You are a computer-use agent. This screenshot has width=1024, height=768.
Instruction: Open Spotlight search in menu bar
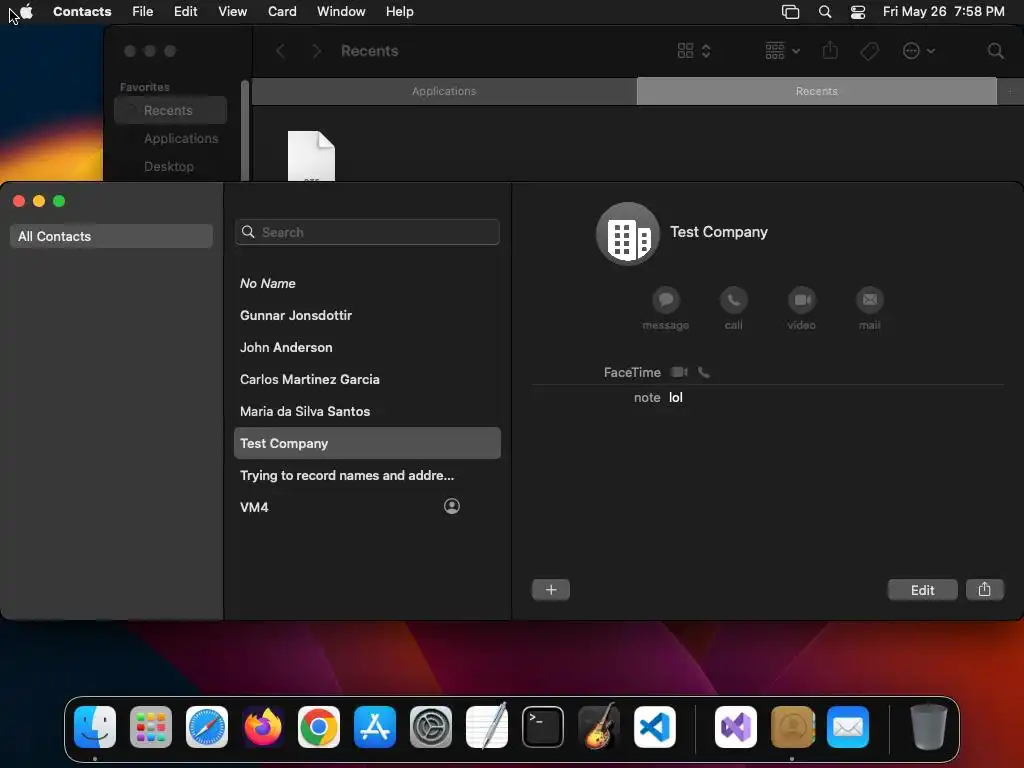coord(825,12)
